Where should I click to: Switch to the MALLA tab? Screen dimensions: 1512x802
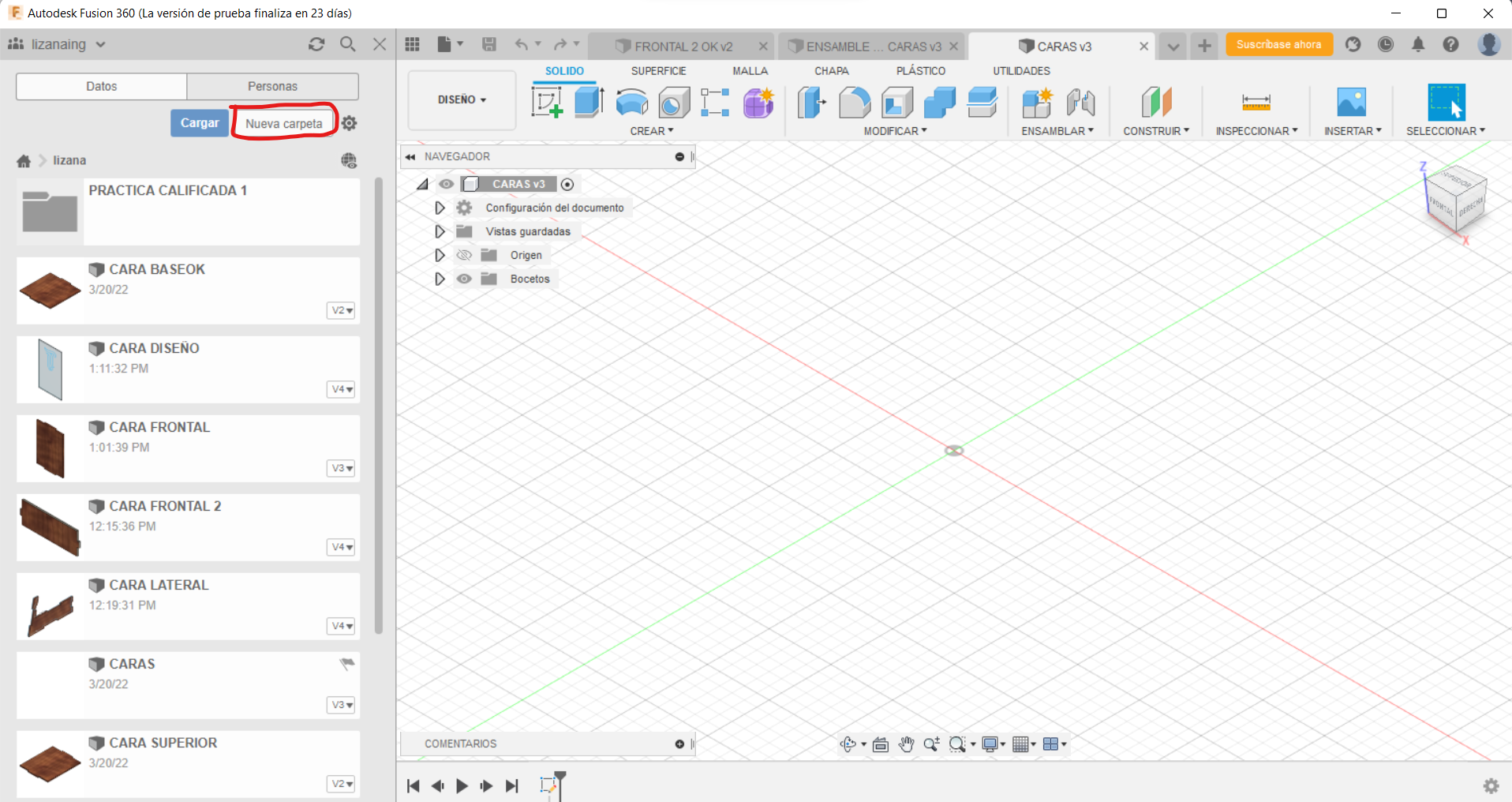click(750, 71)
